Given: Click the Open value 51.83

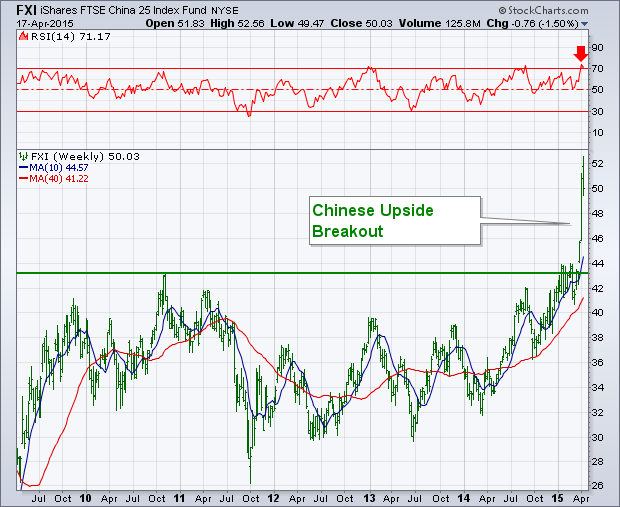Looking at the screenshot, I should tap(191, 24).
